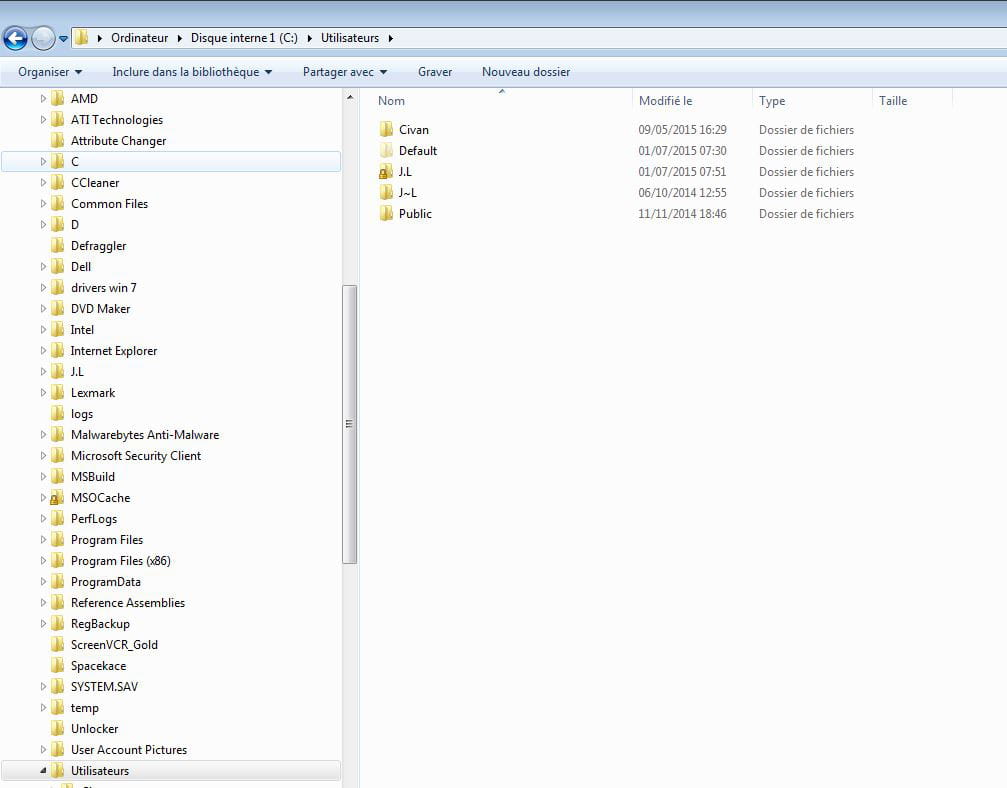This screenshot has width=1007, height=788.
Task: Go back with the blue Back arrow
Action: pos(15,39)
